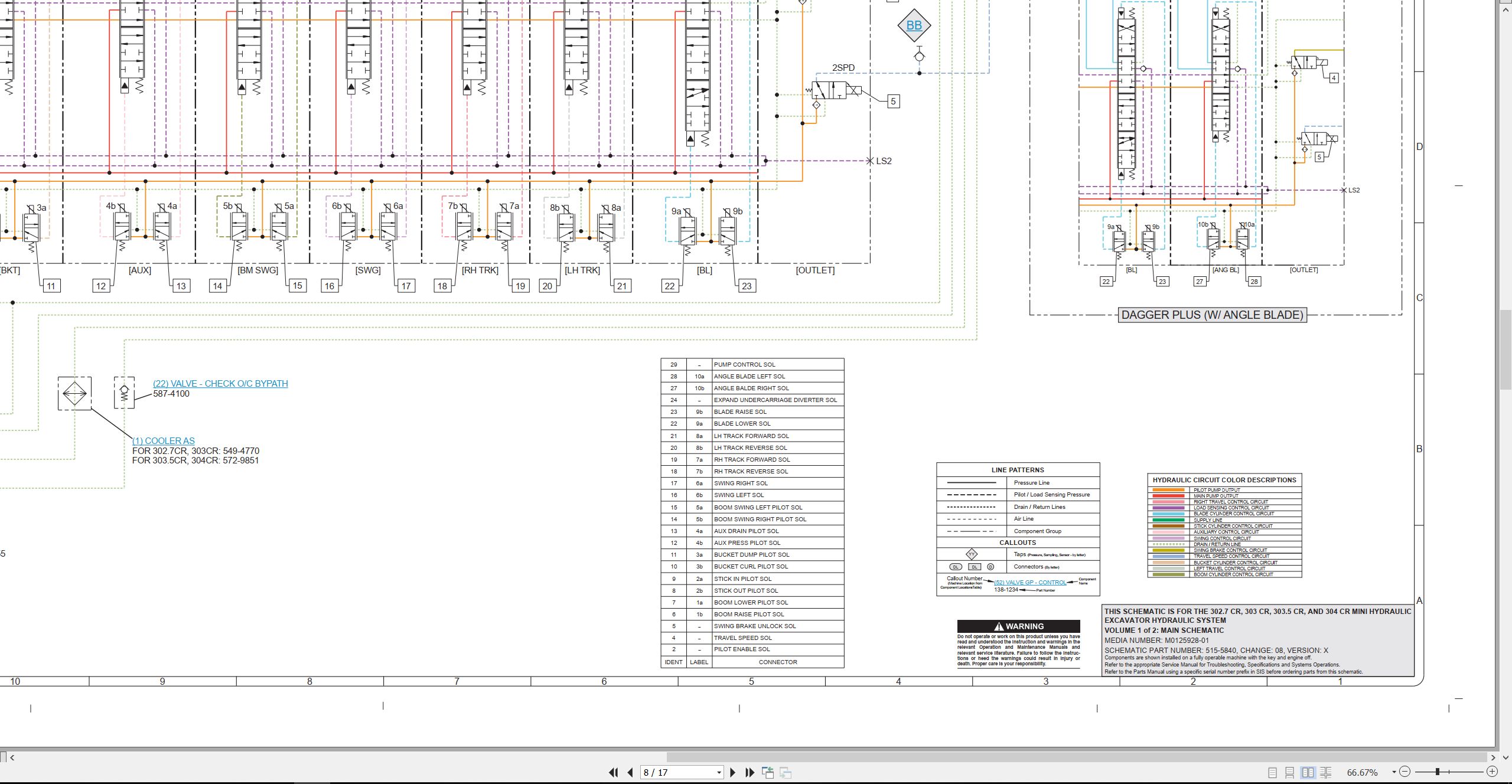This screenshot has height=784, width=1512.
Task: Switch to single page layout
Action: 1272,772
